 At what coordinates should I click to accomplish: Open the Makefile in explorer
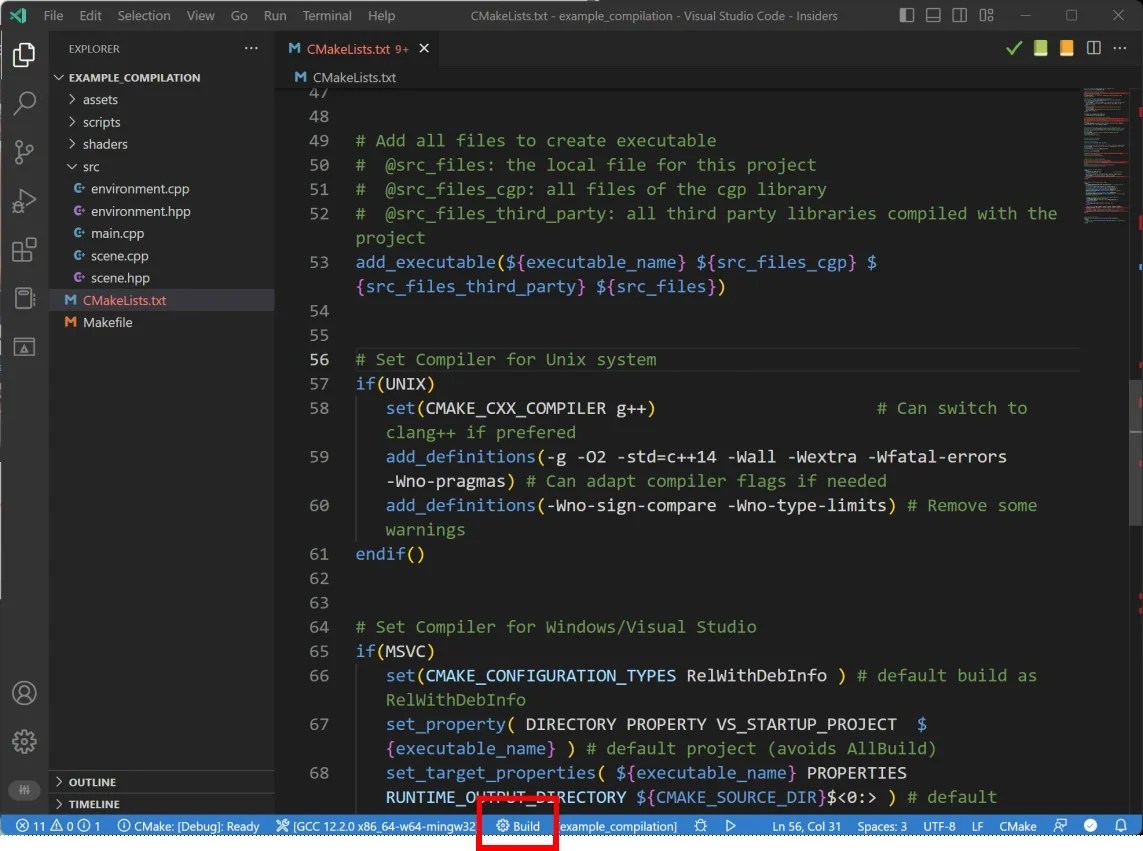point(107,322)
